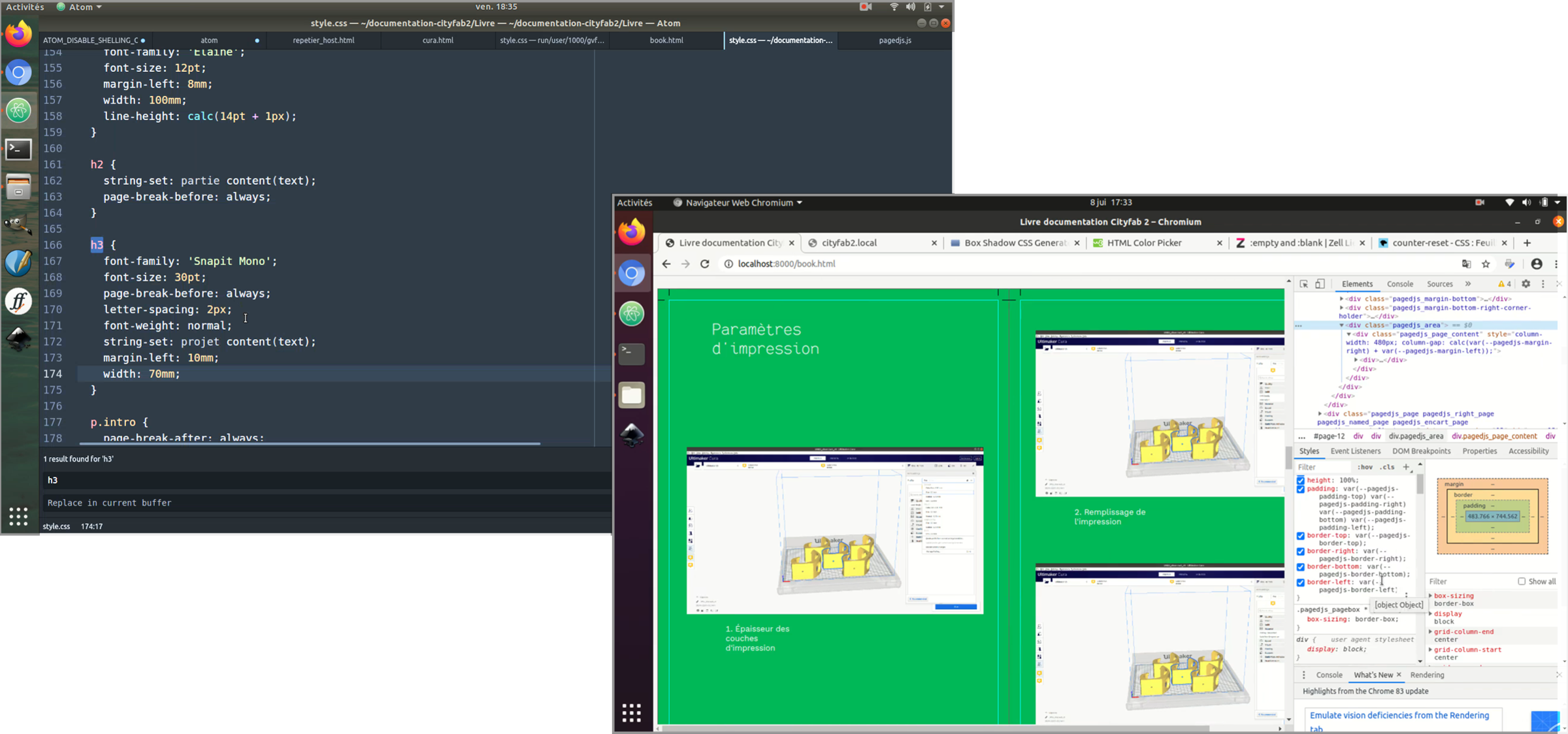Toggle the device toolbar icon in DevTools
Screen dimensions: 1568x734
(x=1320, y=284)
